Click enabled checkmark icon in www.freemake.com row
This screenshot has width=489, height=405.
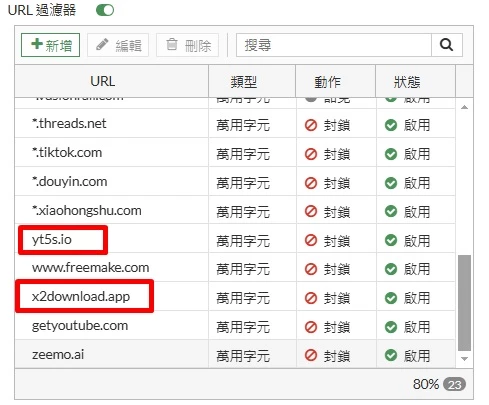[x=391, y=269]
